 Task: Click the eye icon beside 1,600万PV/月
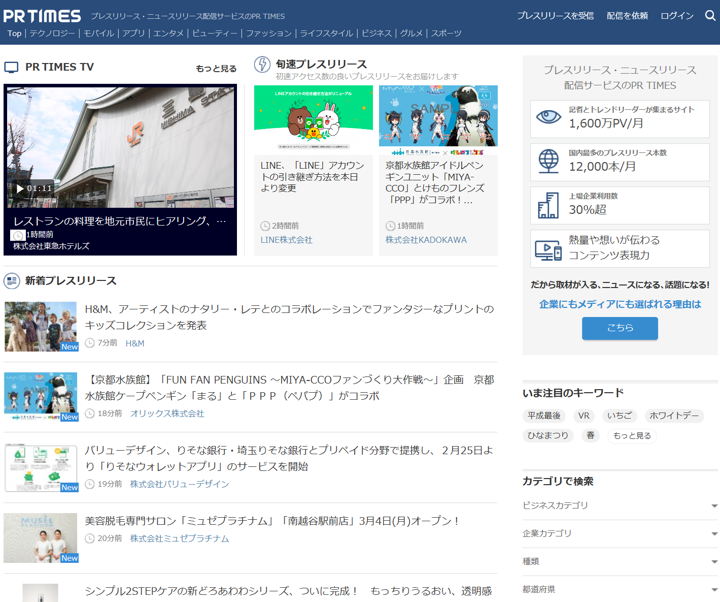coord(549,117)
